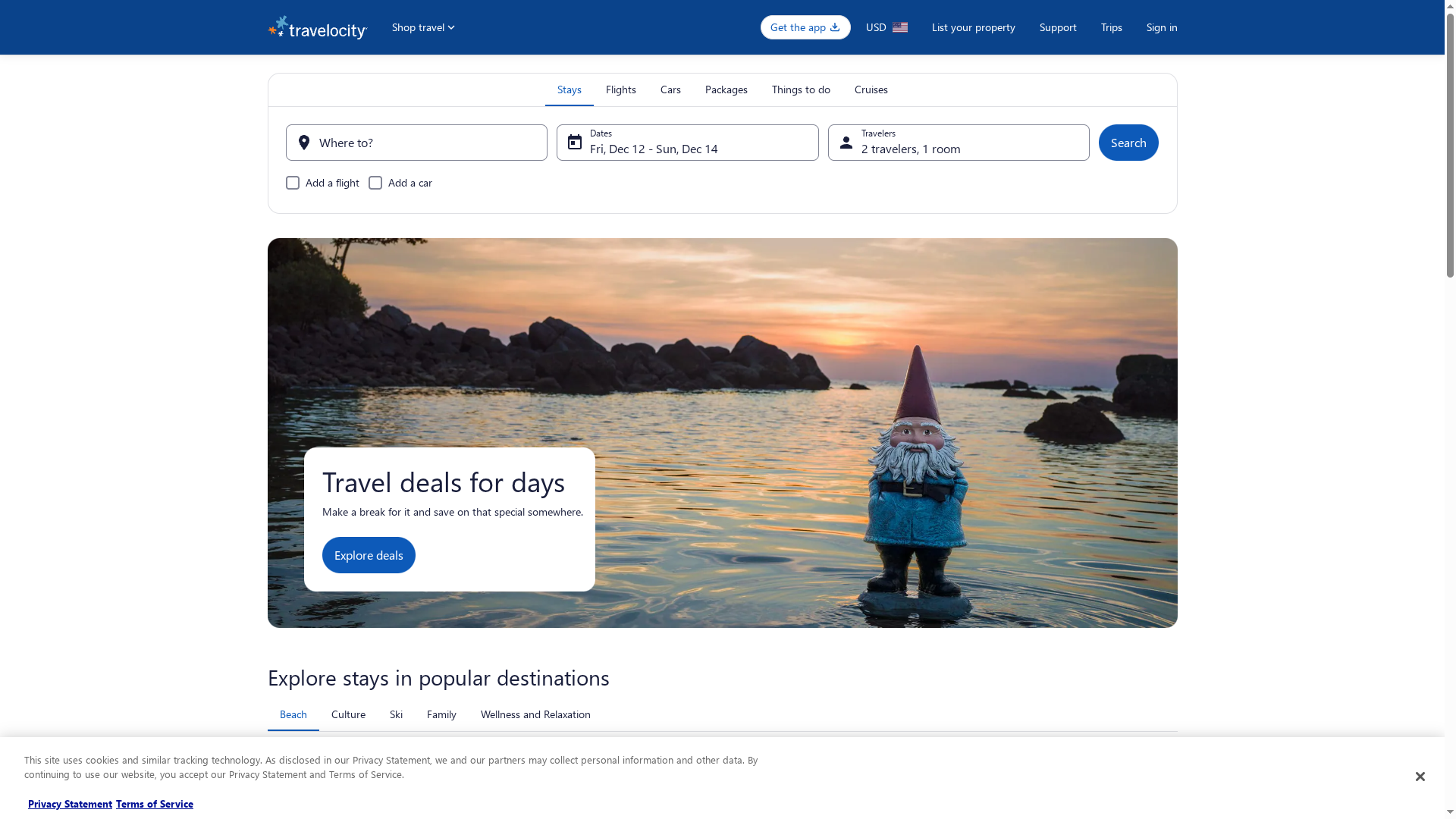Open the USD currency selector
1456x819 pixels.
click(x=886, y=27)
